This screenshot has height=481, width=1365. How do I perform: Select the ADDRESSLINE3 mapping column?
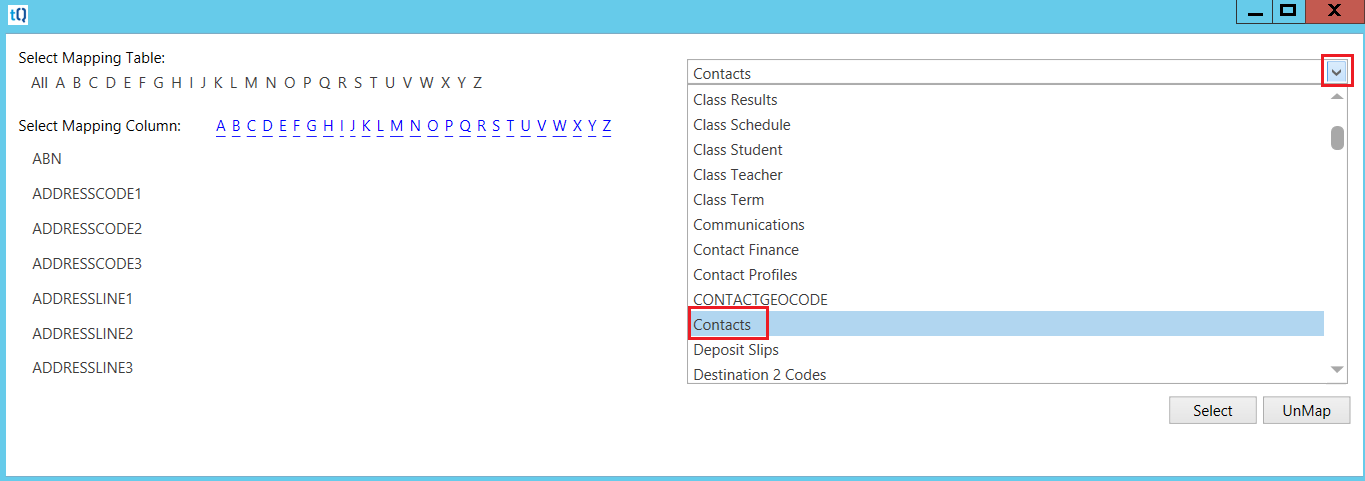coord(83,368)
